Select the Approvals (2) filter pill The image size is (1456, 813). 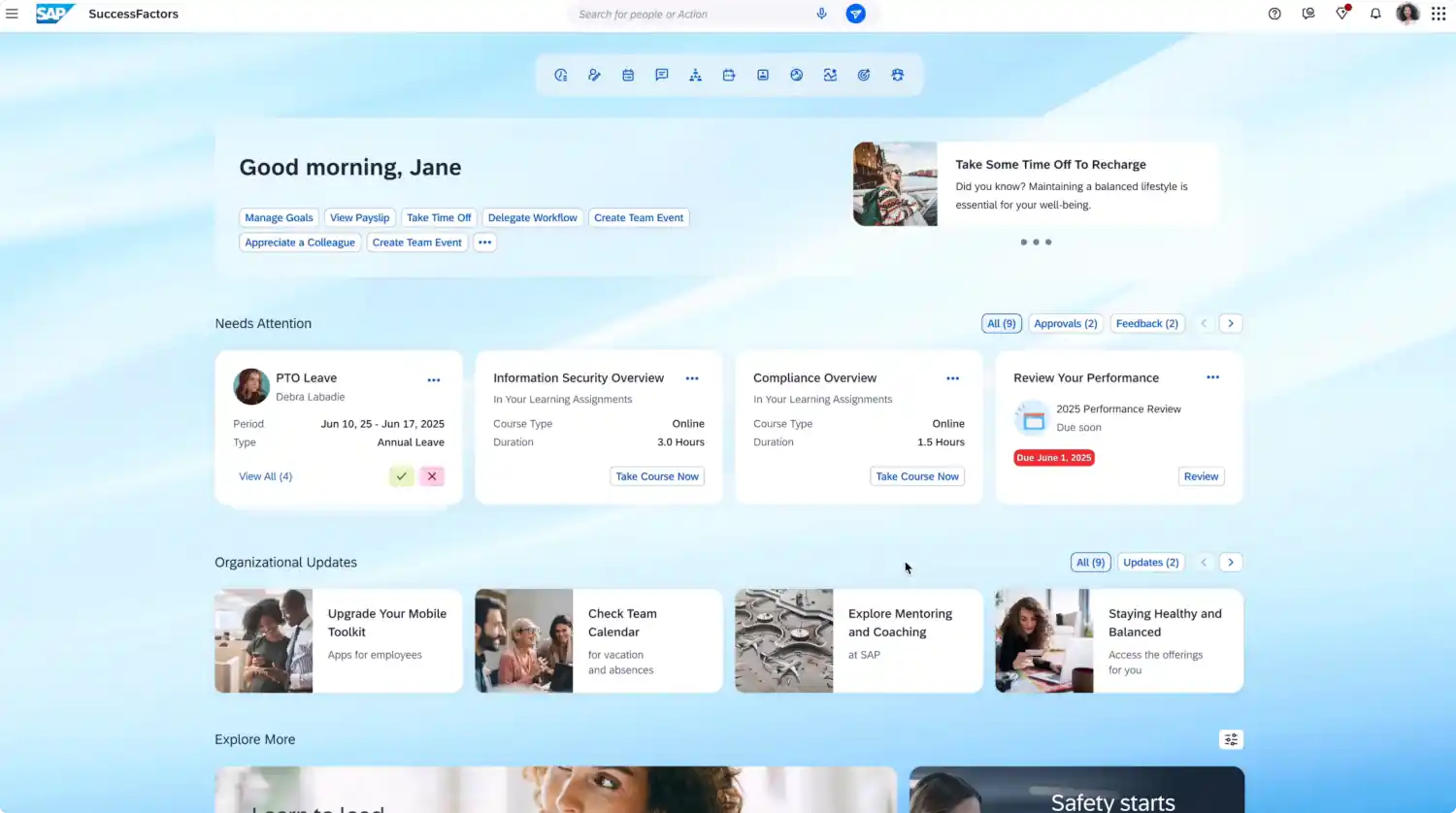pyautogui.click(x=1065, y=323)
